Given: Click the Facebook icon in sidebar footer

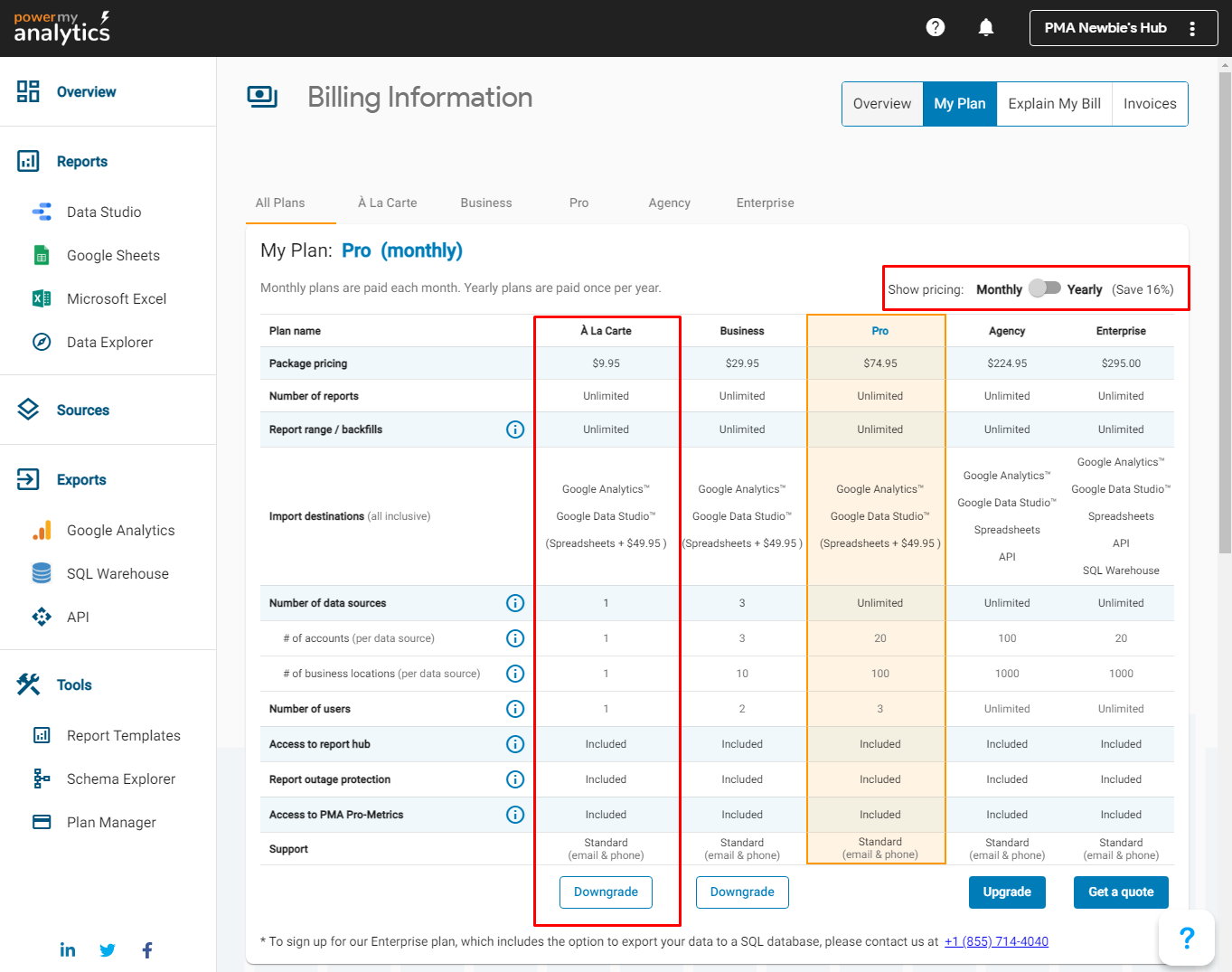Looking at the screenshot, I should [147, 949].
